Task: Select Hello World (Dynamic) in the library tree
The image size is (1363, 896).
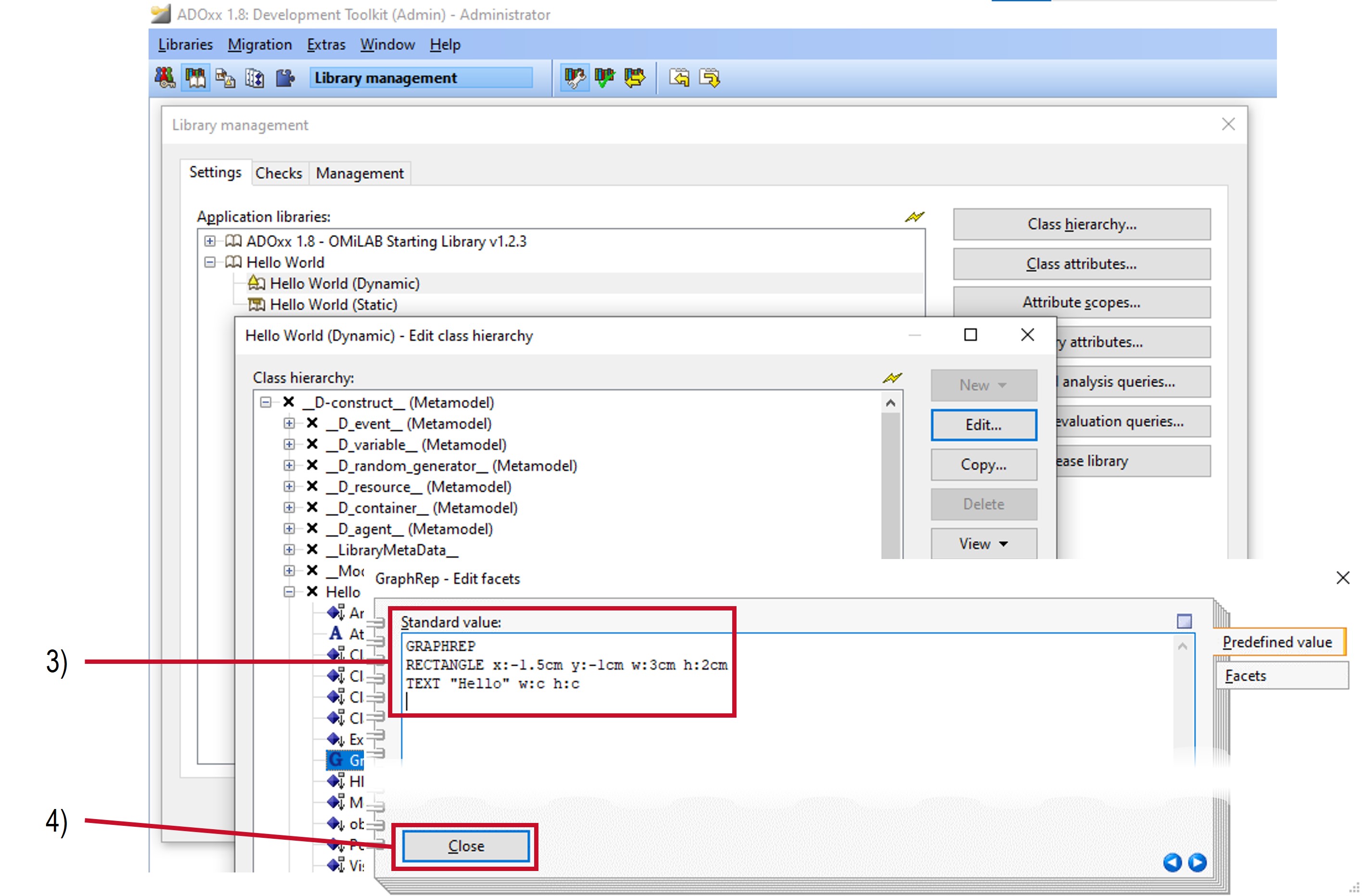Action: click(344, 284)
